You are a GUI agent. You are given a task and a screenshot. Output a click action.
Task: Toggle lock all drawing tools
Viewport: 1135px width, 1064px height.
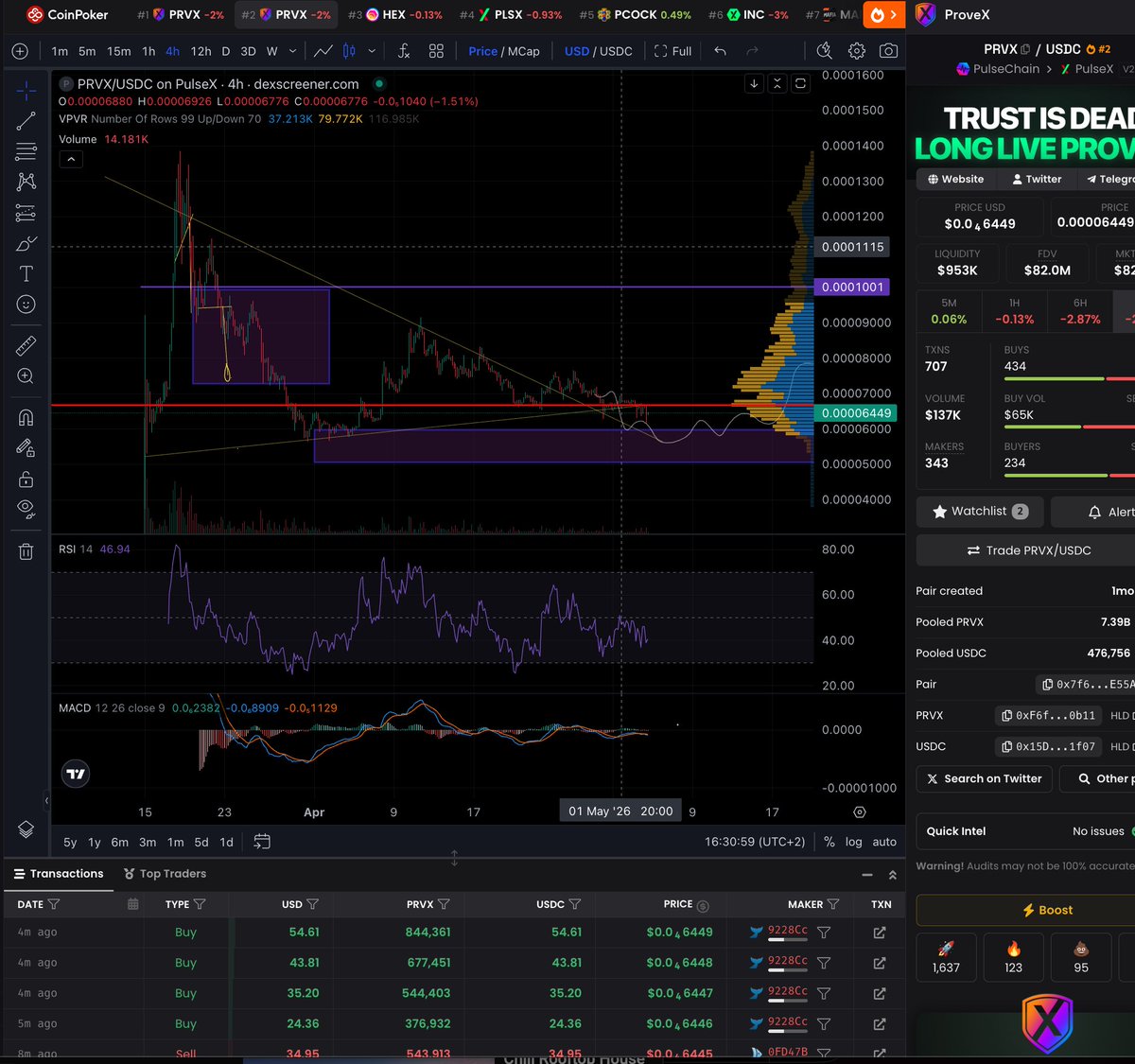(26, 479)
